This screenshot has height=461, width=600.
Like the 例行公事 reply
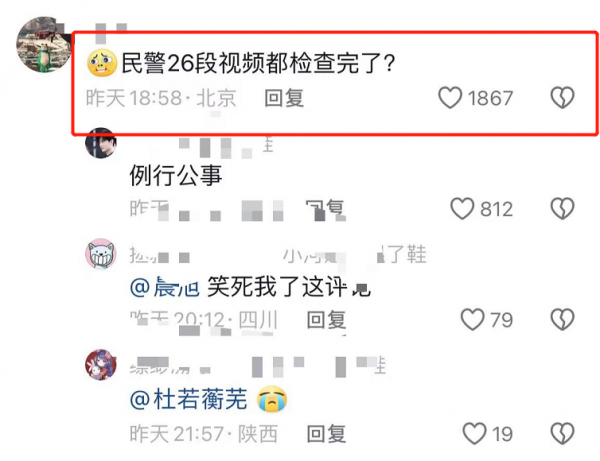pyautogui.click(x=462, y=209)
